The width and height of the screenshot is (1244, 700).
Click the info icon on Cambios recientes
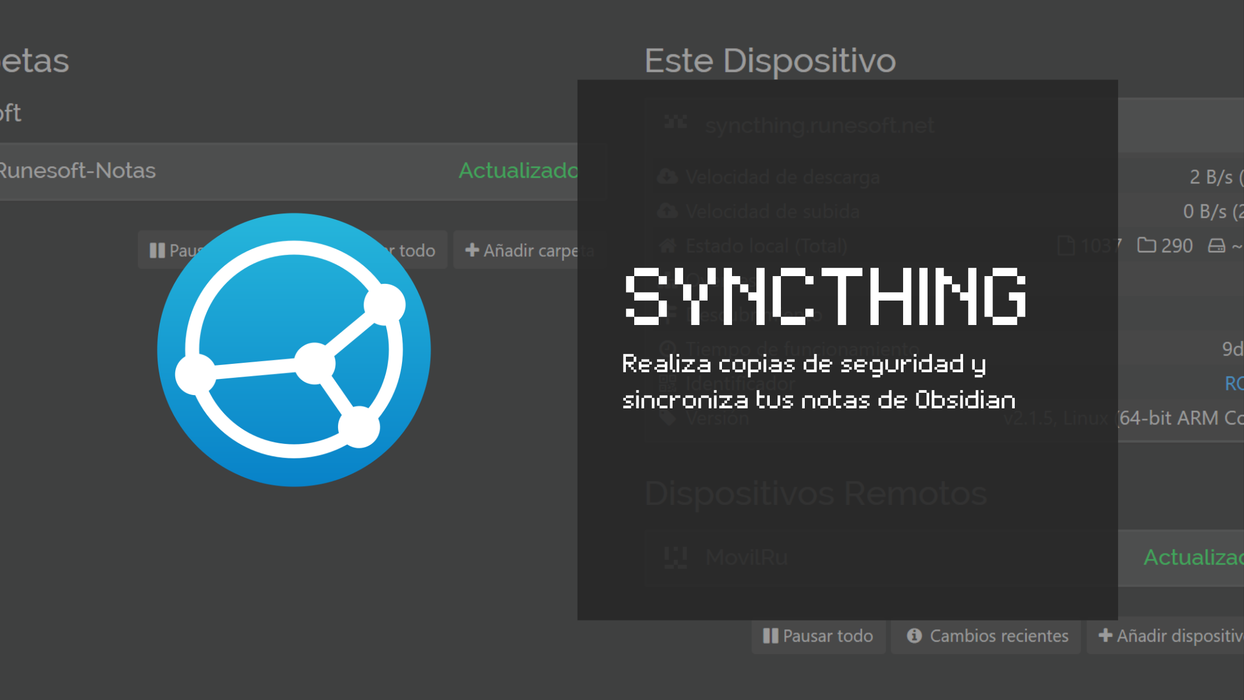(x=914, y=635)
